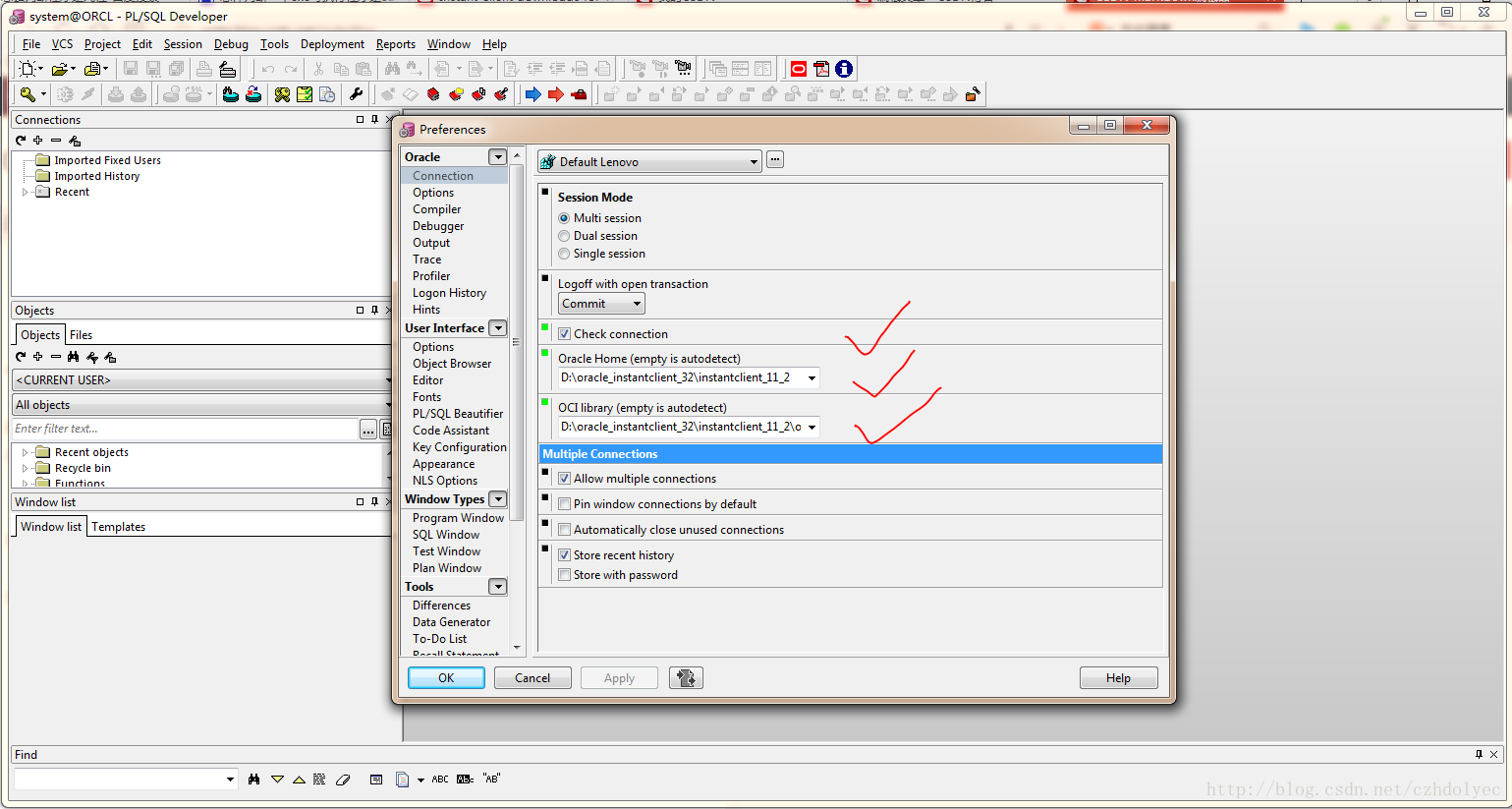Toggle the Check connection checkbox

(564, 334)
